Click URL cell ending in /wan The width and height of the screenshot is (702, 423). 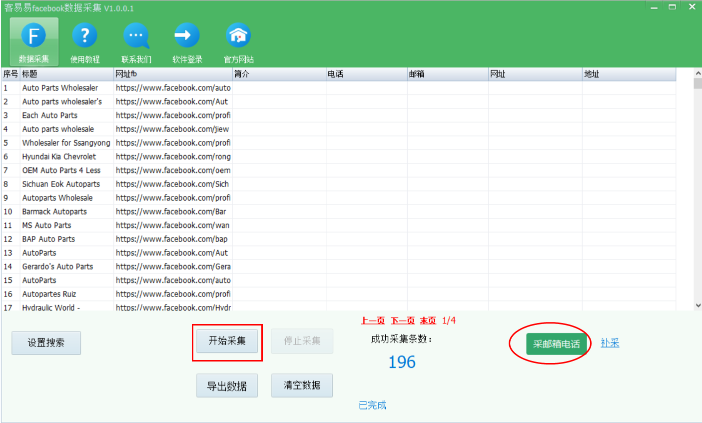tap(173, 225)
